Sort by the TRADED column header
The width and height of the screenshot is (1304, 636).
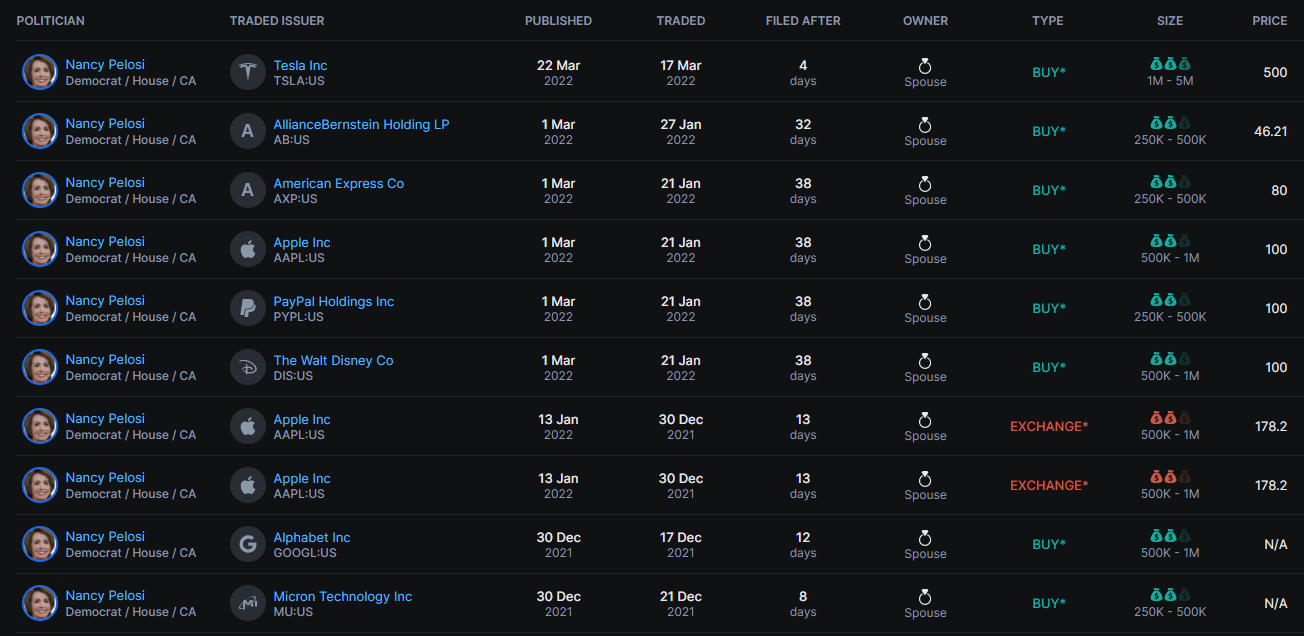coord(681,21)
